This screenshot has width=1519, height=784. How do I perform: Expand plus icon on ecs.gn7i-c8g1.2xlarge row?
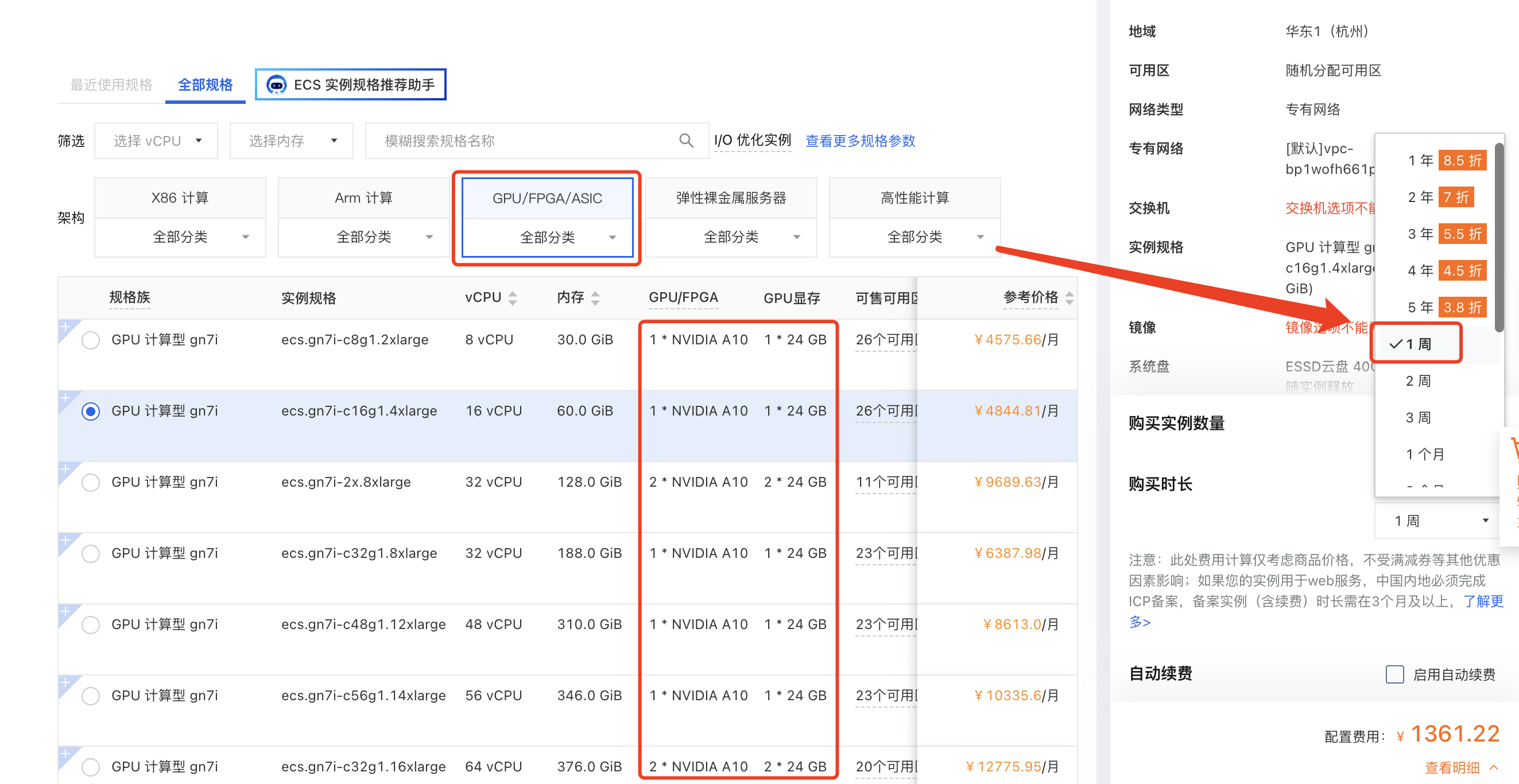(x=65, y=327)
